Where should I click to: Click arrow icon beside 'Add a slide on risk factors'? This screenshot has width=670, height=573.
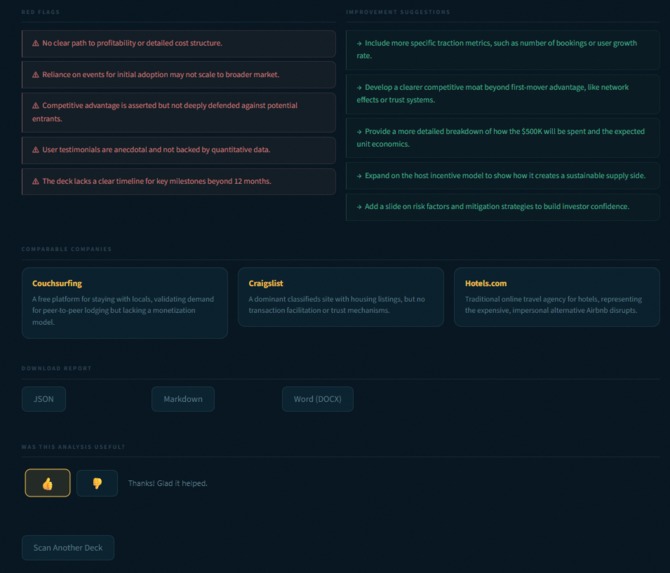[359, 207]
